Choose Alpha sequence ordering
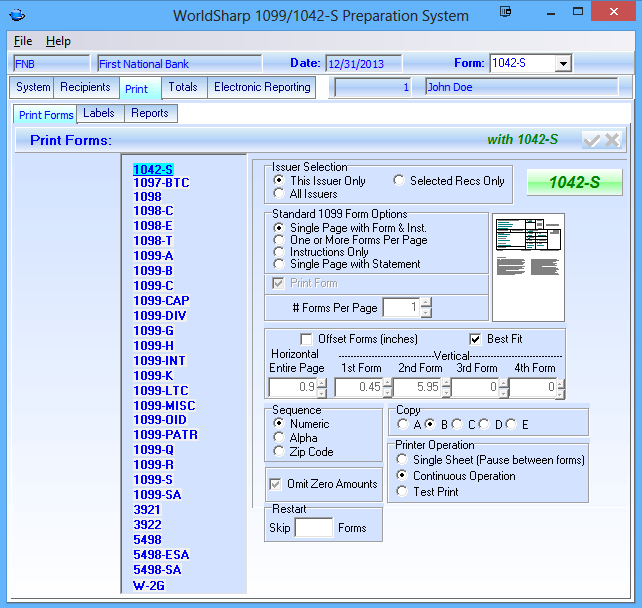Image resolution: width=642 pixels, height=608 pixels. tap(279, 438)
